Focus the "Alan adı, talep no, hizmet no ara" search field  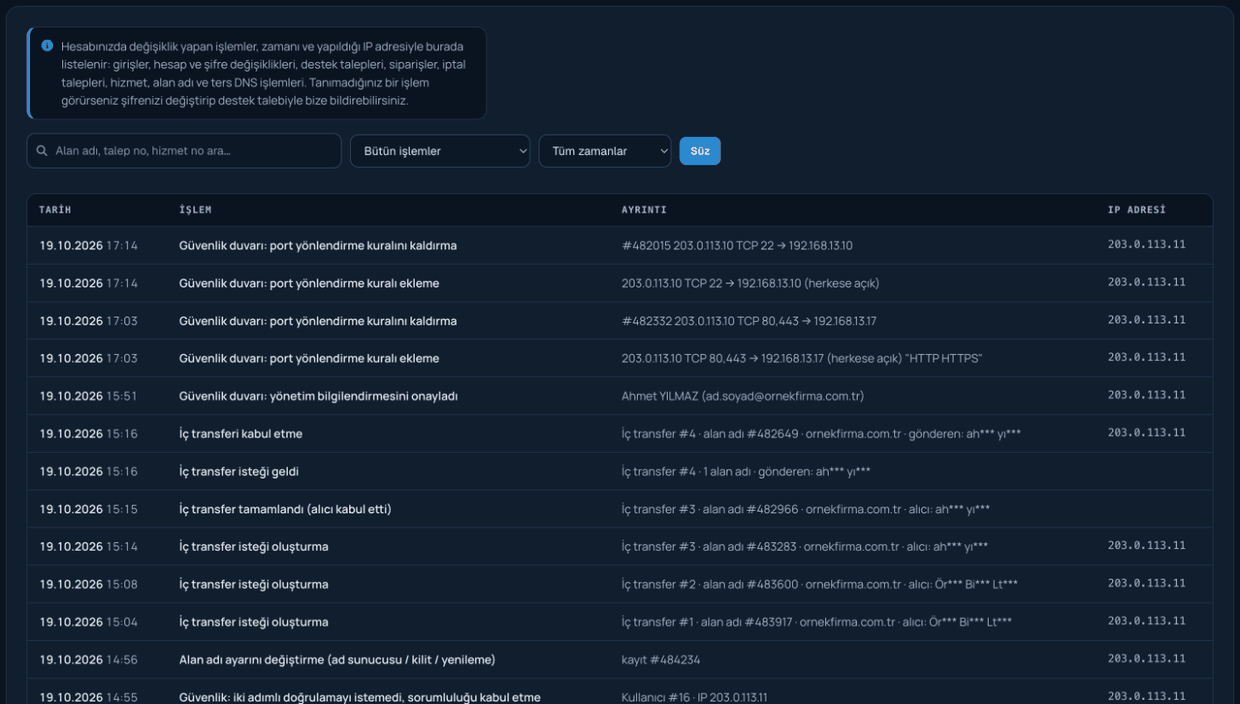184,151
